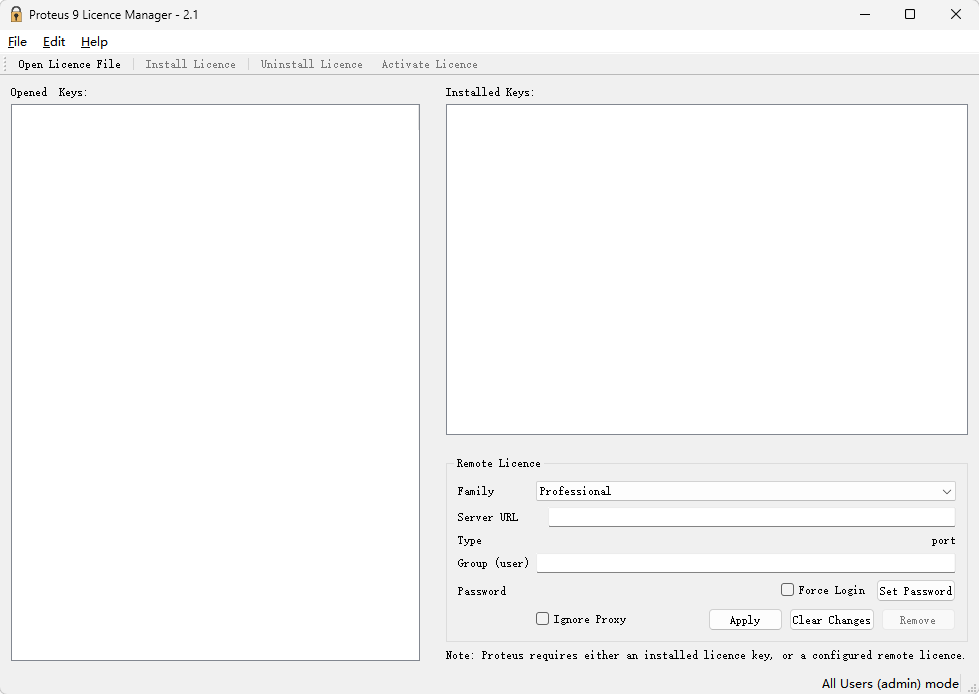Open the Help menu
979x694 pixels.
click(94, 42)
